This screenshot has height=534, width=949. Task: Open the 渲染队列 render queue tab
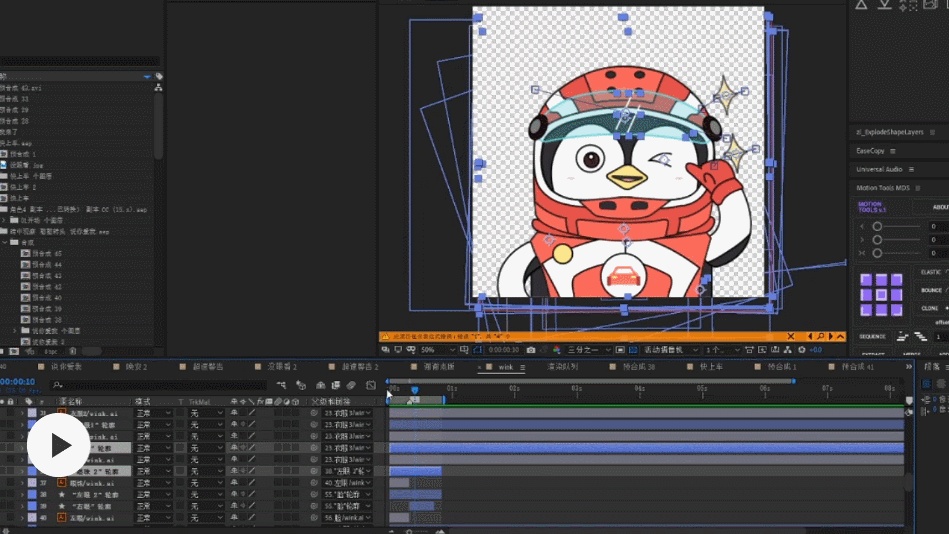click(562, 367)
